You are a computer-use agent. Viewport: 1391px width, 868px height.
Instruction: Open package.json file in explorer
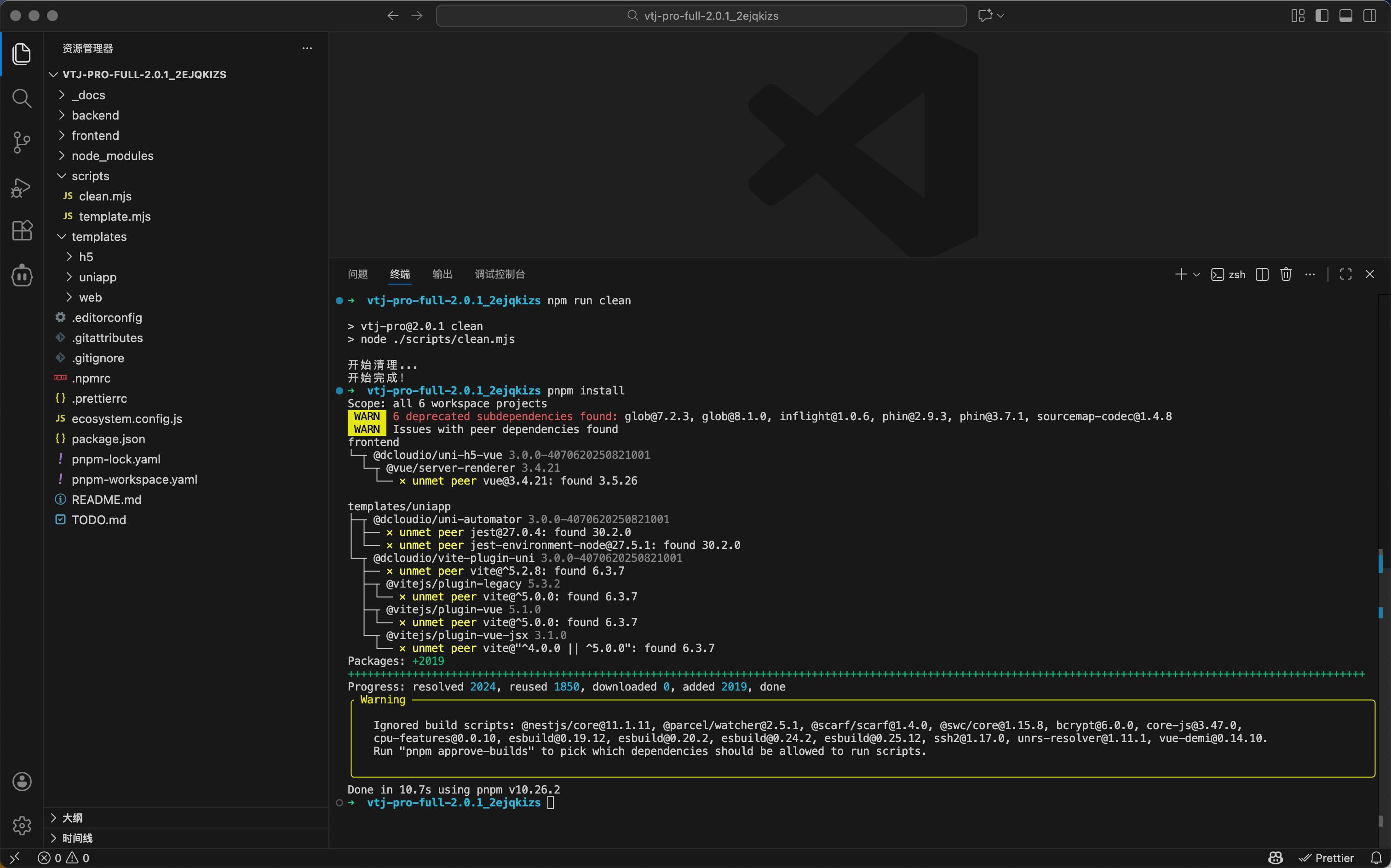click(108, 439)
